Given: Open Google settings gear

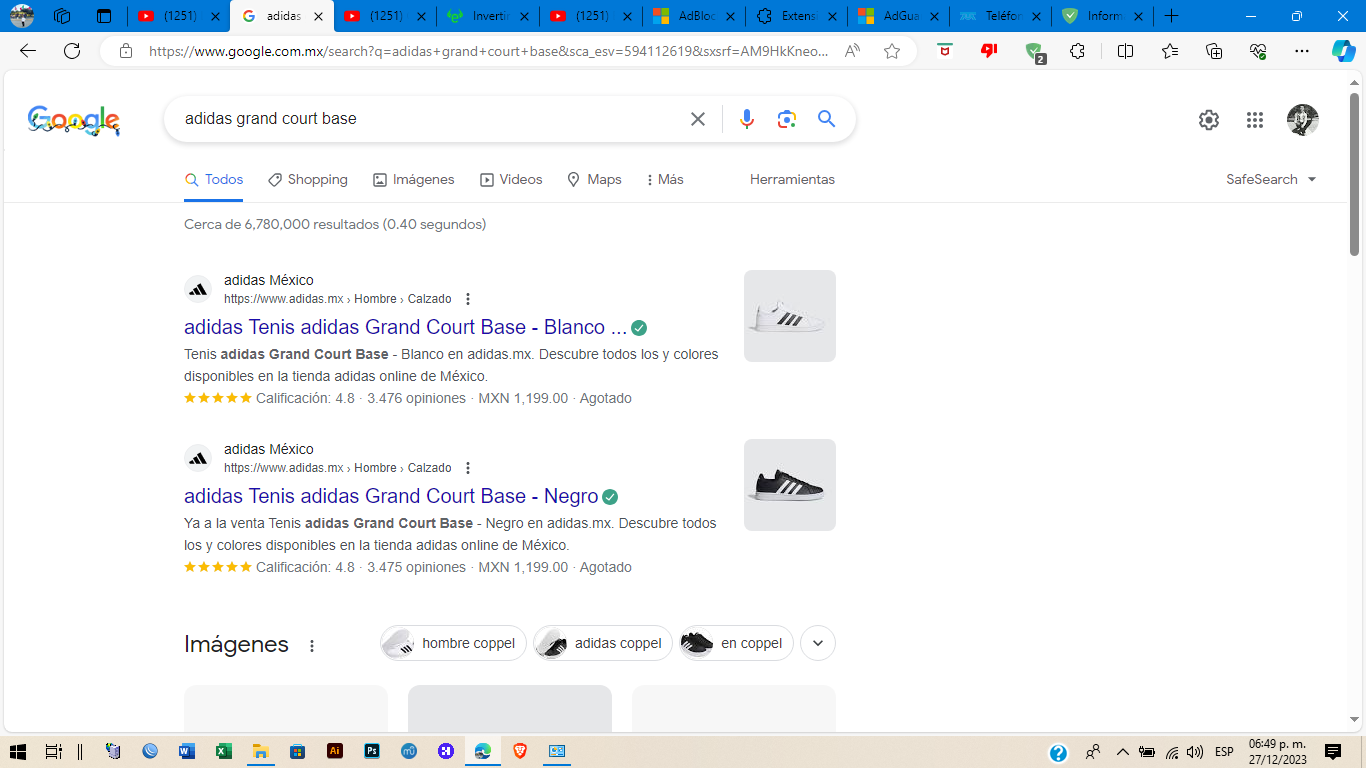Looking at the screenshot, I should point(1209,120).
